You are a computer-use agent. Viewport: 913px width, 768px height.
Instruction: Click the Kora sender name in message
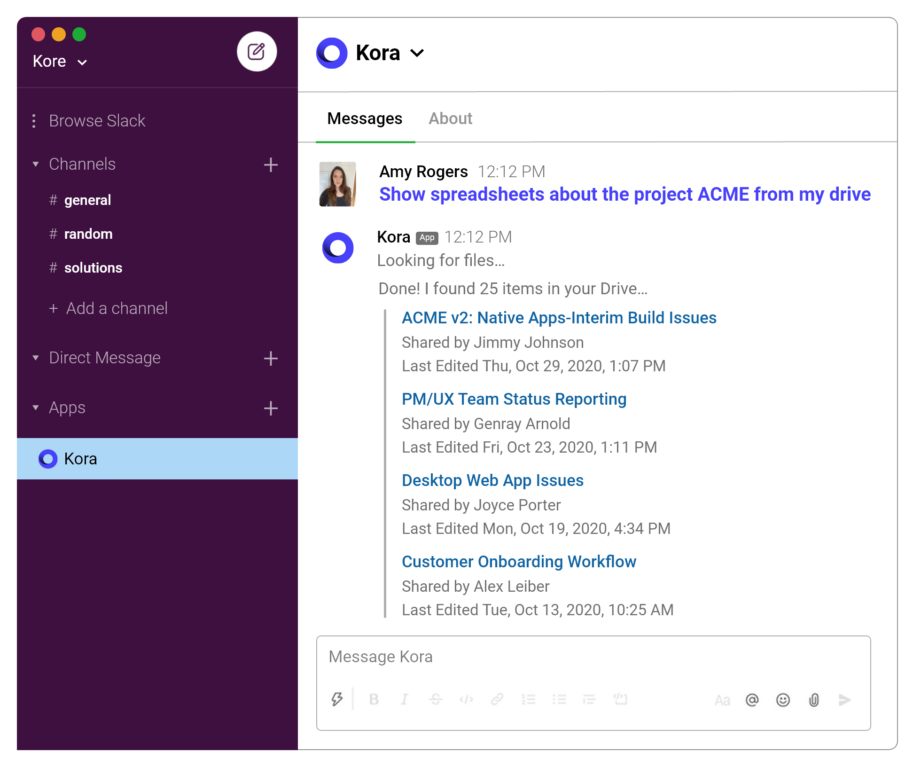coord(394,237)
